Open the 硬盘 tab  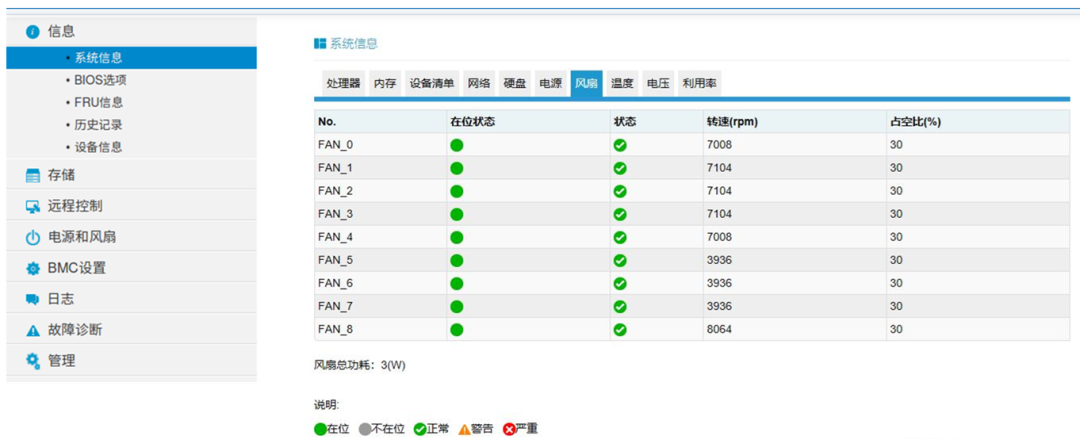point(514,84)
